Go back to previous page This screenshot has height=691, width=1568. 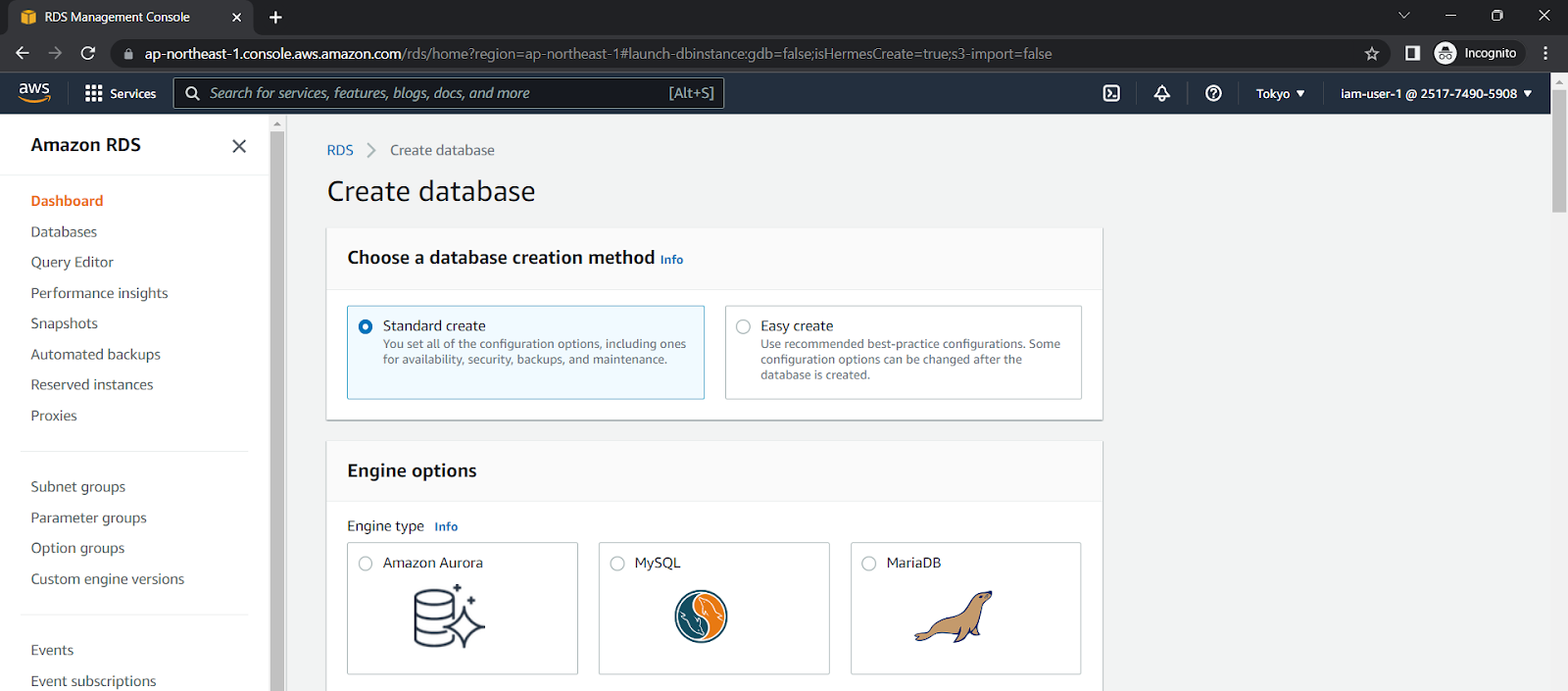coord(23,53)
